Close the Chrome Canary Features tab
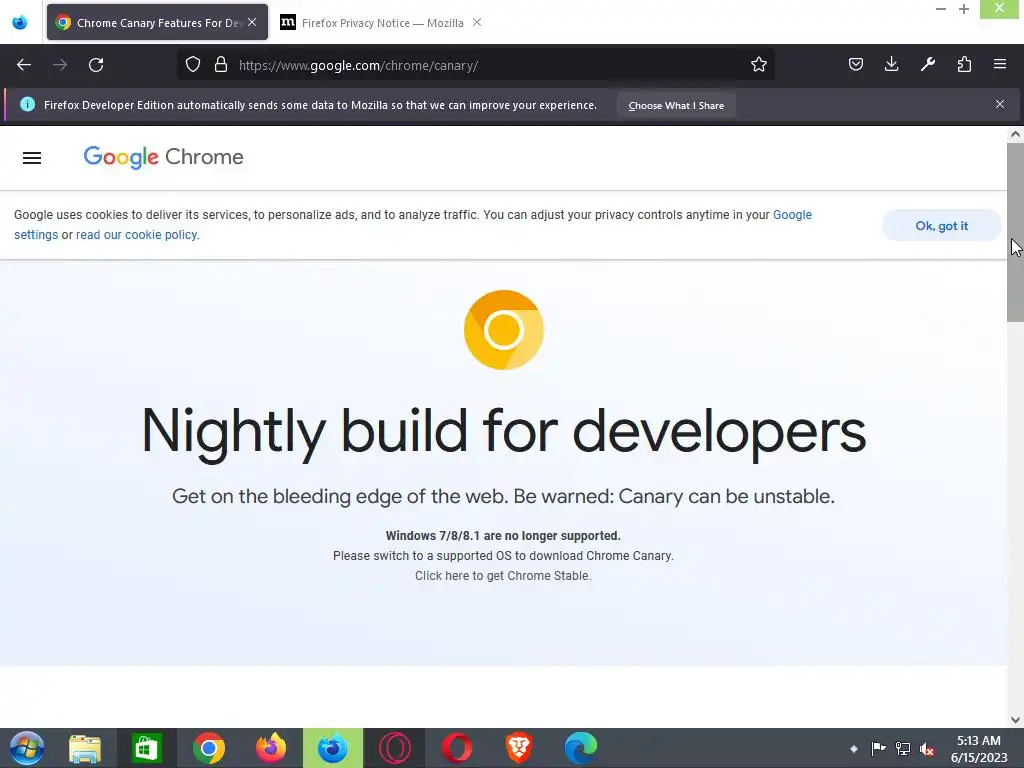Image resolution: width=1024 pixels, height=768 pixels. pyautogui.click(x=252, y=22)
